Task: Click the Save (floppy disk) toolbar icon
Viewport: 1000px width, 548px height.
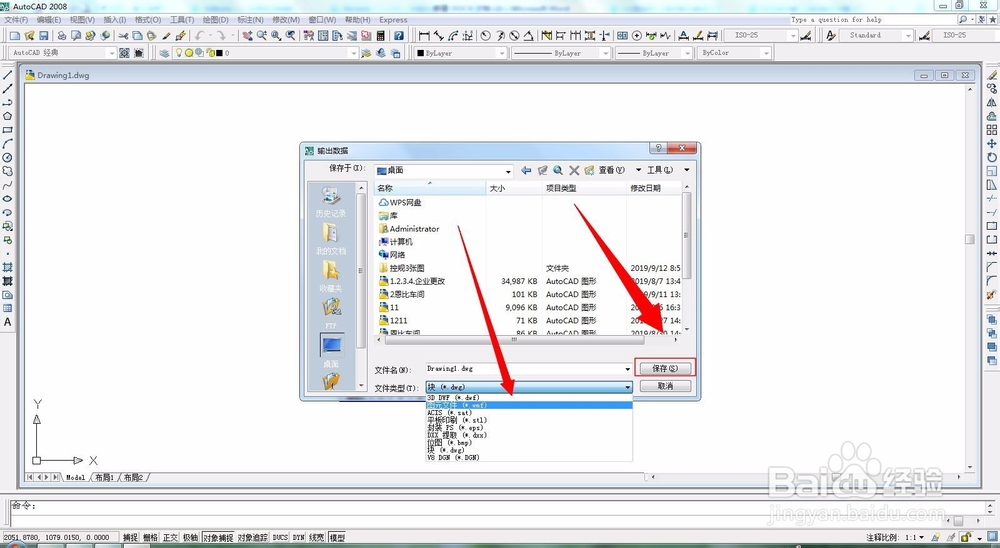Action: pyautogui.click(x=44, y=36)
